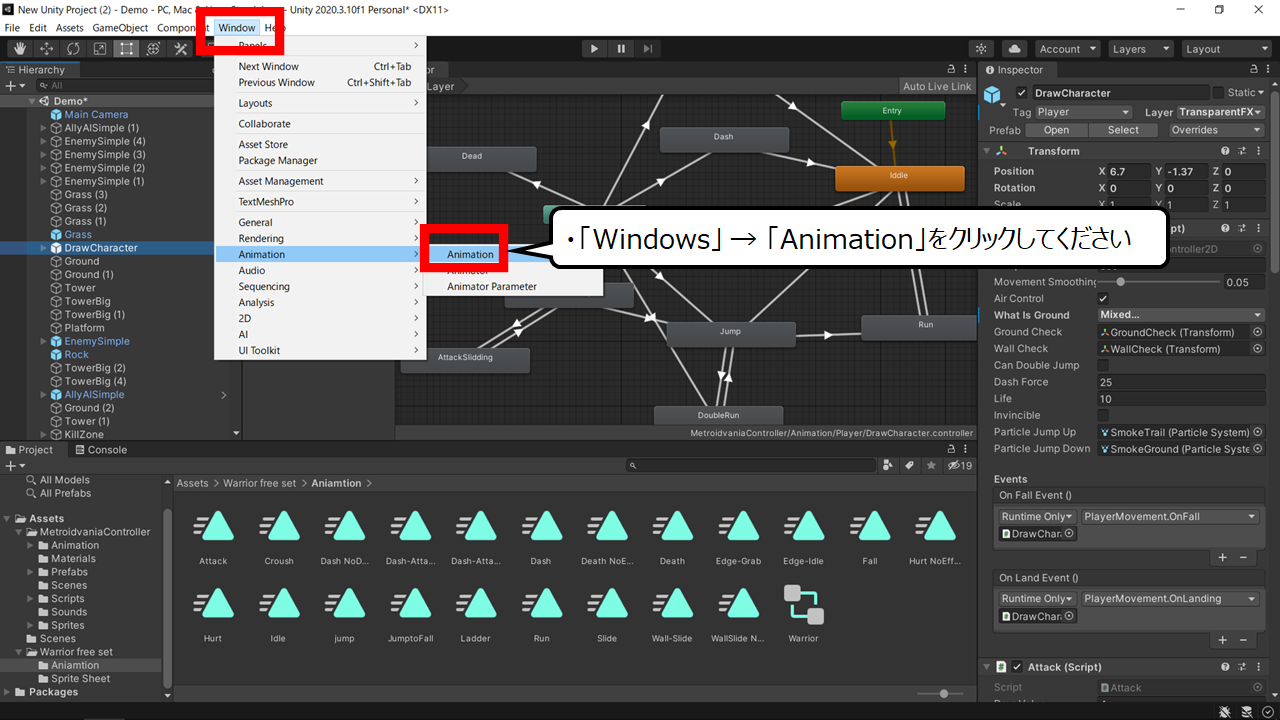Open Transform component help icon
This screenshot has width=1280, height=720.
[1225, 151]
